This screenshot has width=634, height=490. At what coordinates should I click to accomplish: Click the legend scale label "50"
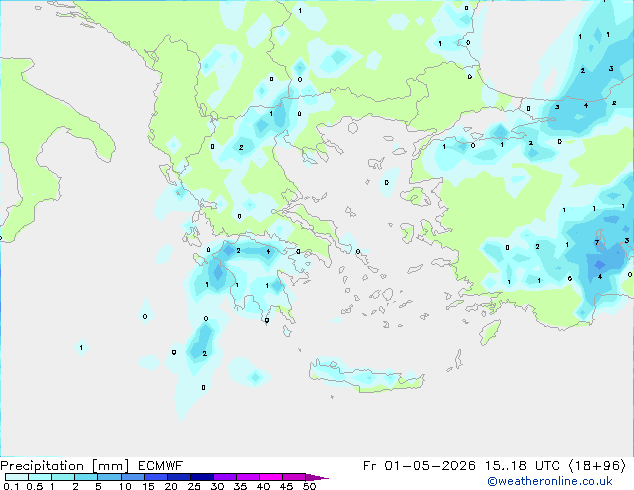(309, 486)
